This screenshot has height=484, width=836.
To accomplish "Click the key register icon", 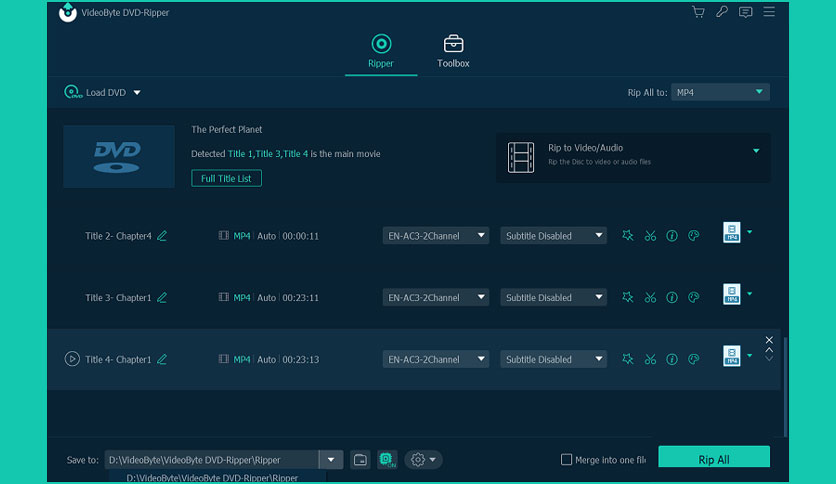I will [x=722, y=12].
